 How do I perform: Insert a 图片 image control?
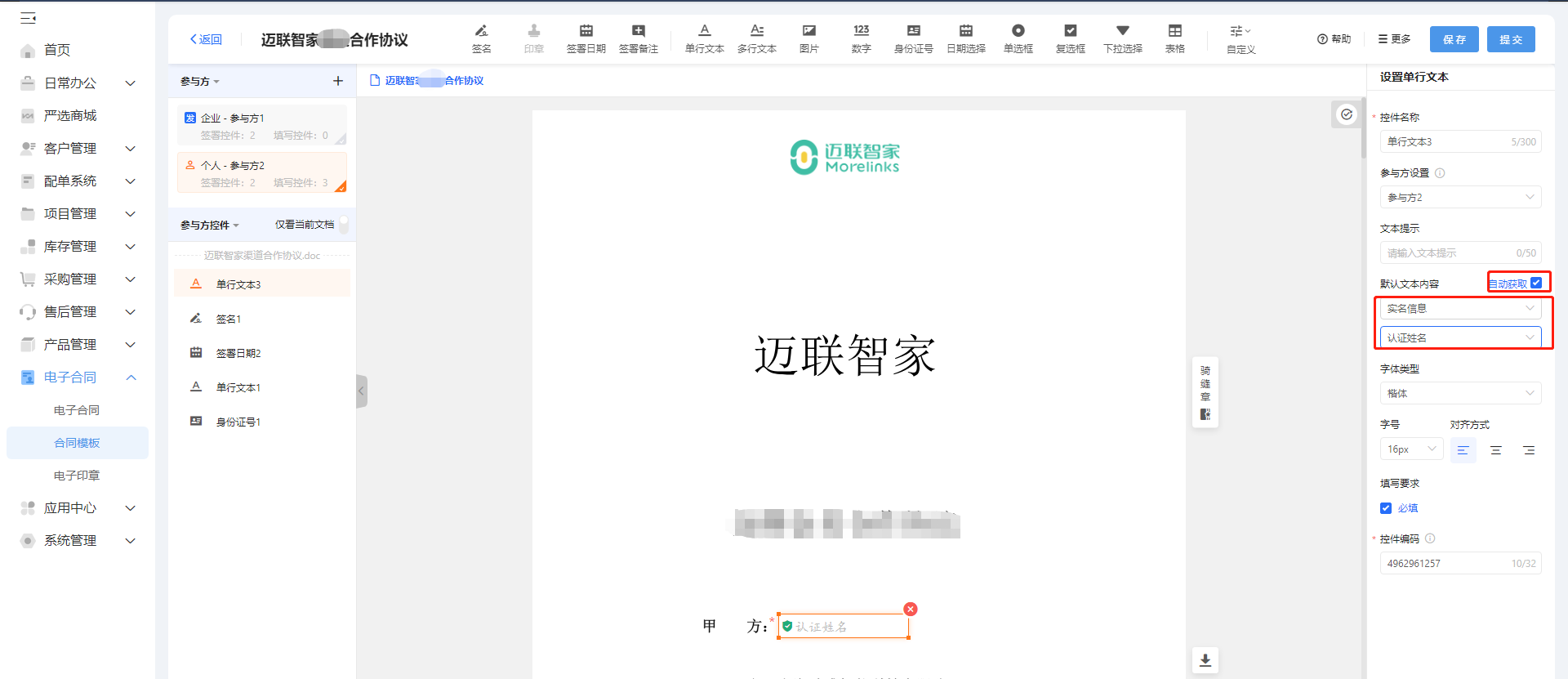point(809,38)
